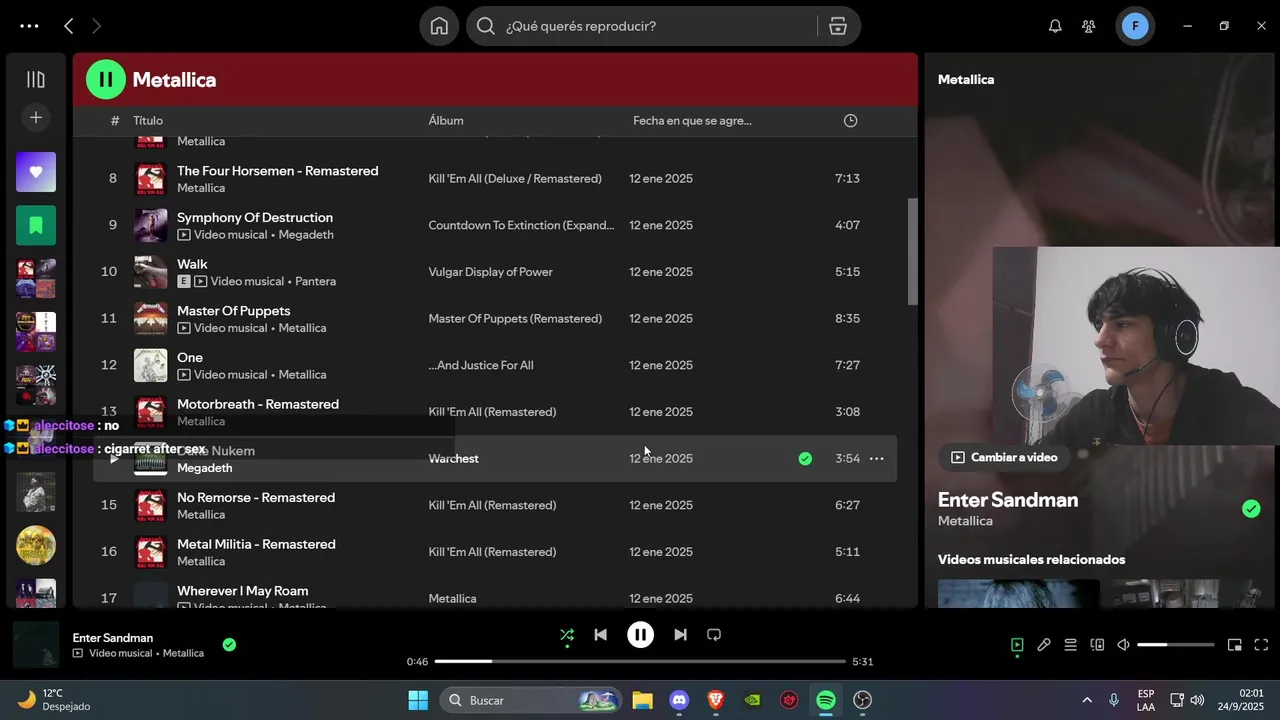Open 'Vulgar Display of Power' album link

tap(490, 272)
